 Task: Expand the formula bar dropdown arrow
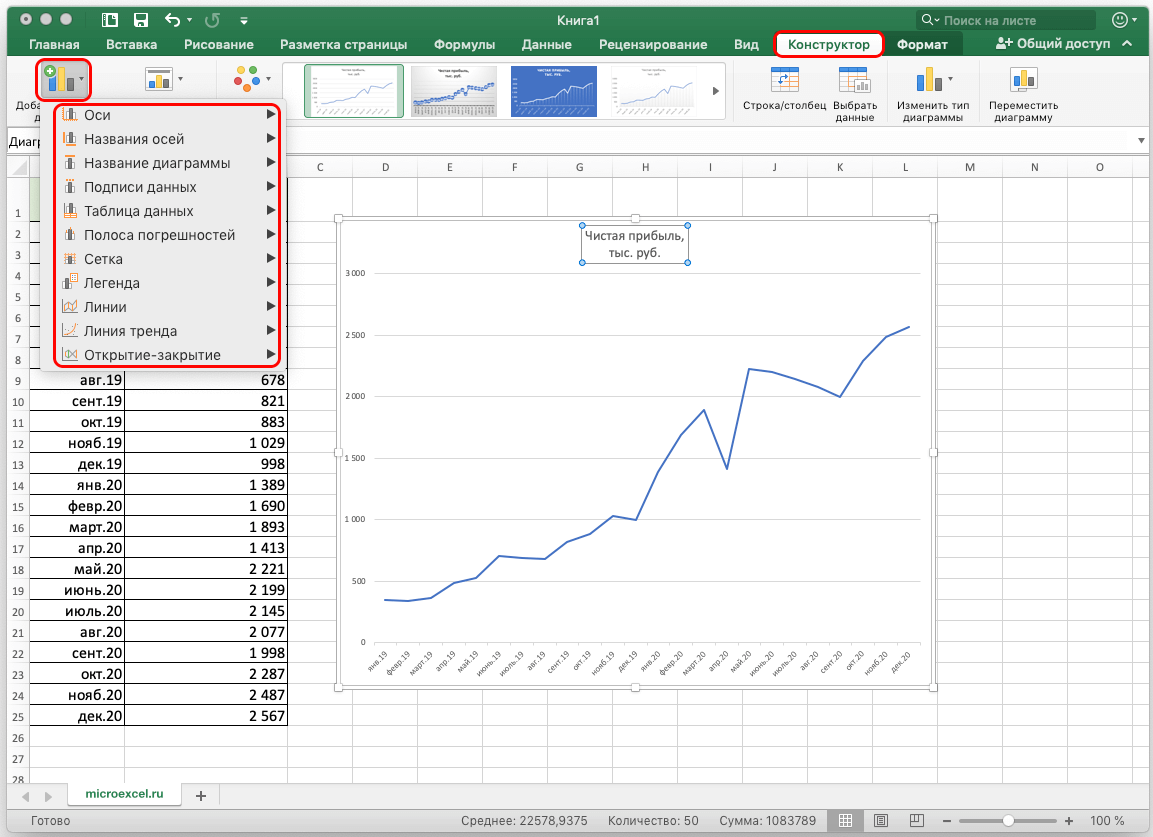point(1141,140)
